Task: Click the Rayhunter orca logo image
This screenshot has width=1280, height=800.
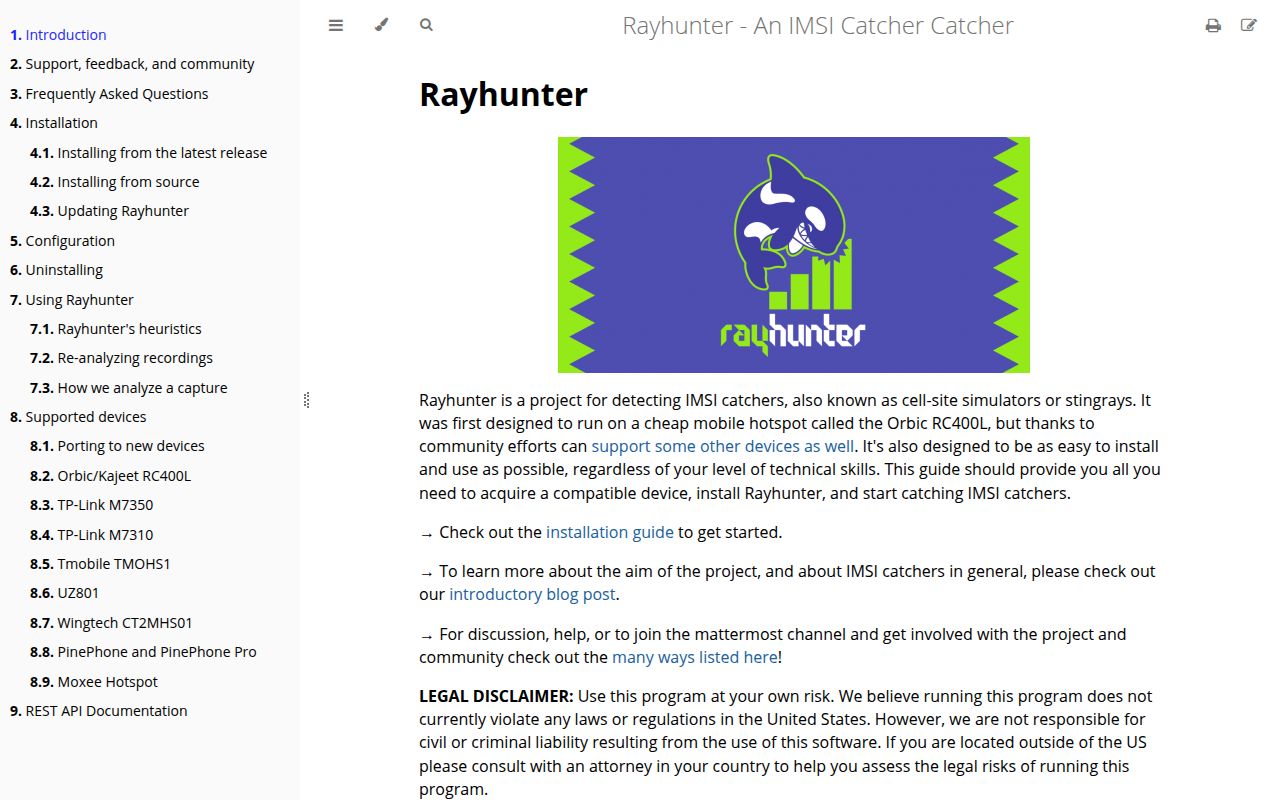Action: [x=794, y=255]
